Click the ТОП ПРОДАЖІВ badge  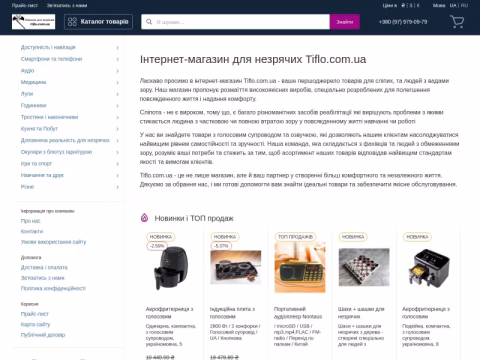pos(295,237)
